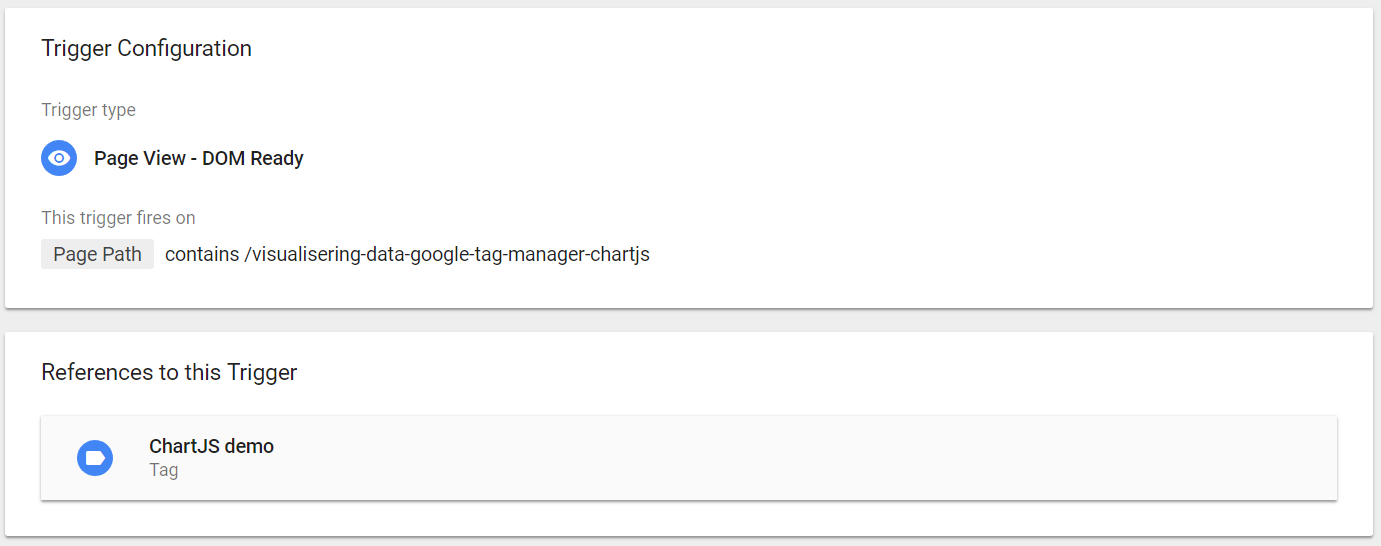Click the References to this Trigger heading
This screenshot has height=546, width=1381.
169,373
